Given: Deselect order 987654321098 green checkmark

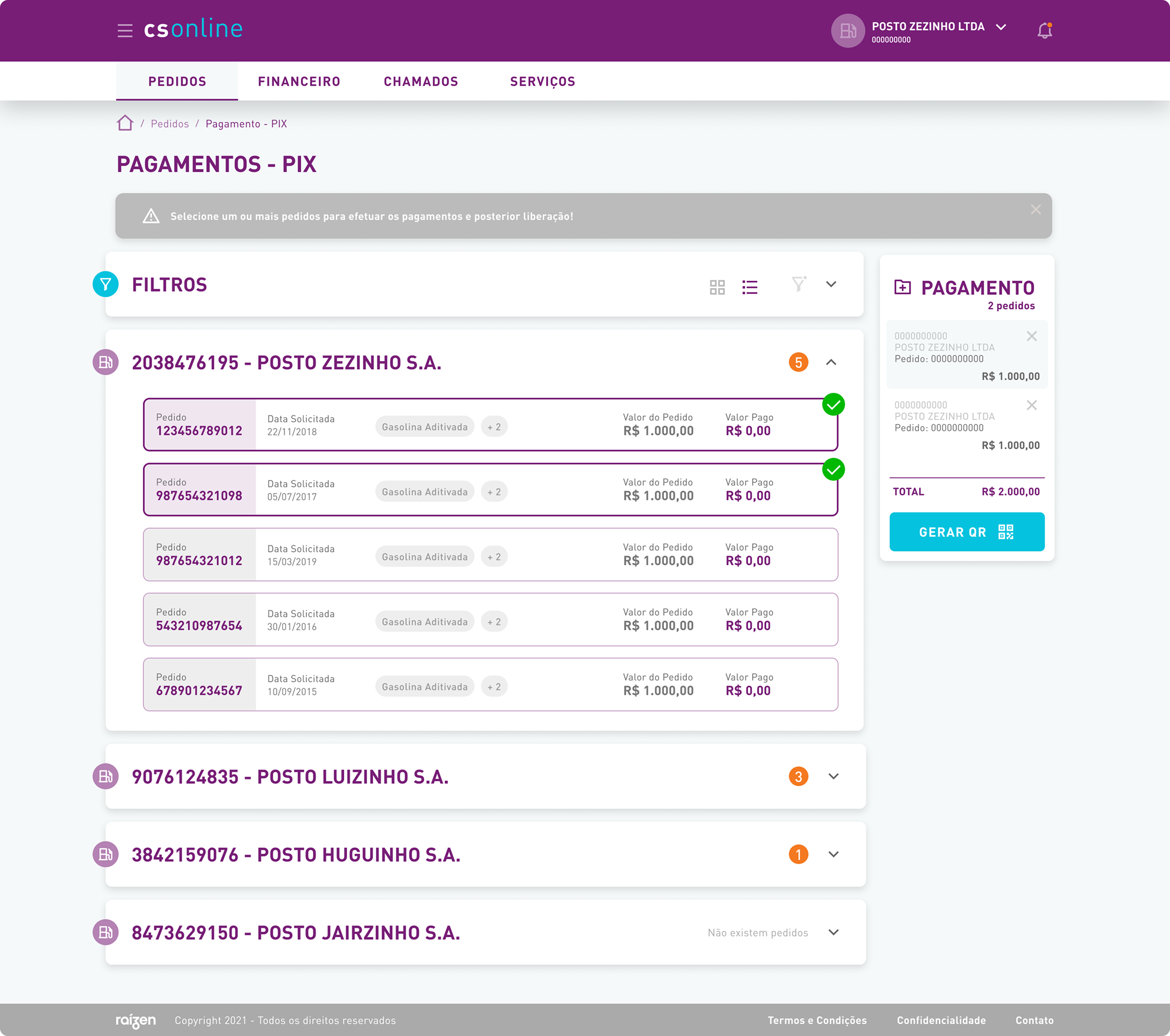Looking at the screenshot, I should point(833,470).
